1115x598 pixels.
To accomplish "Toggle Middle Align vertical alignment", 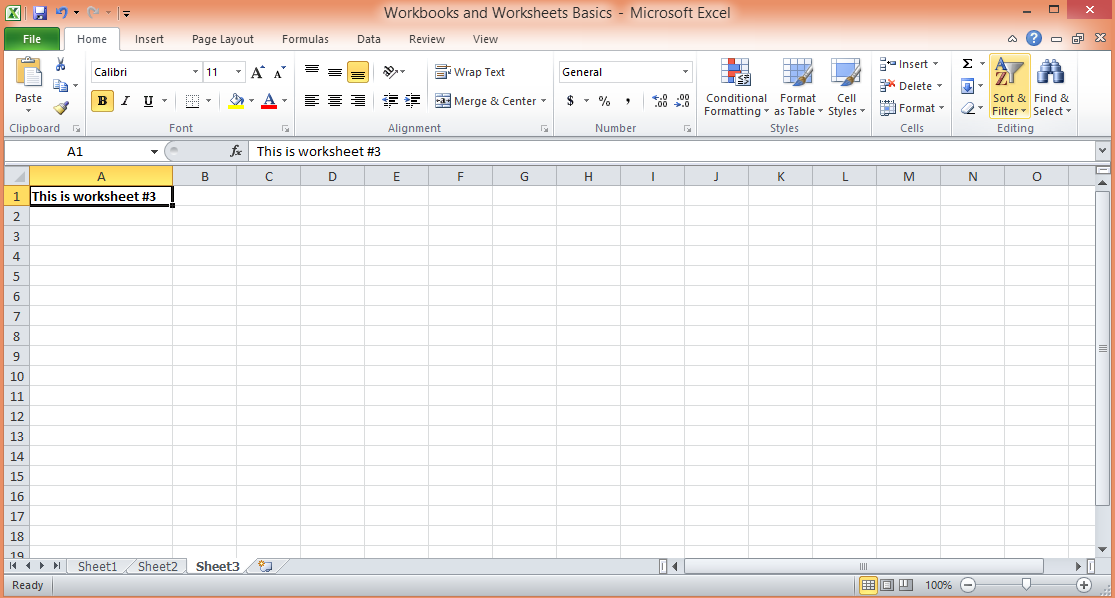I will (335, 72).
